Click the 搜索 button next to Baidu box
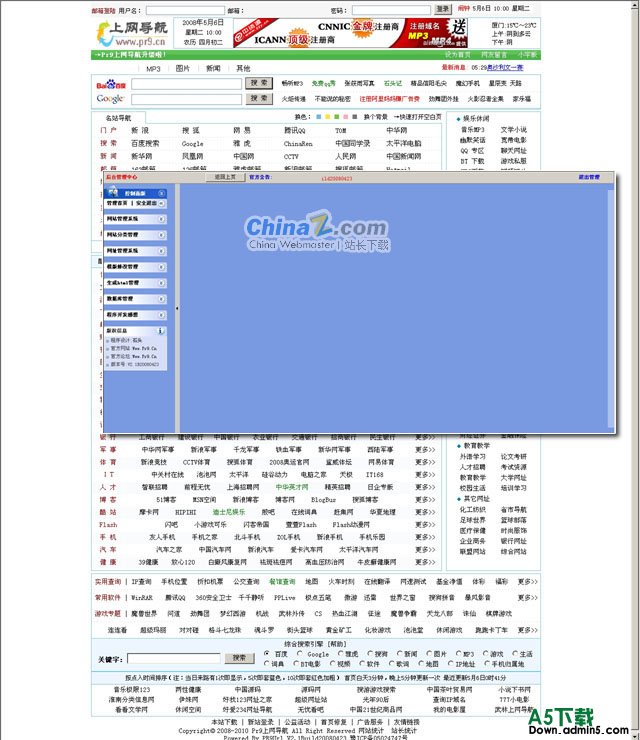 [x=259, y=83]
